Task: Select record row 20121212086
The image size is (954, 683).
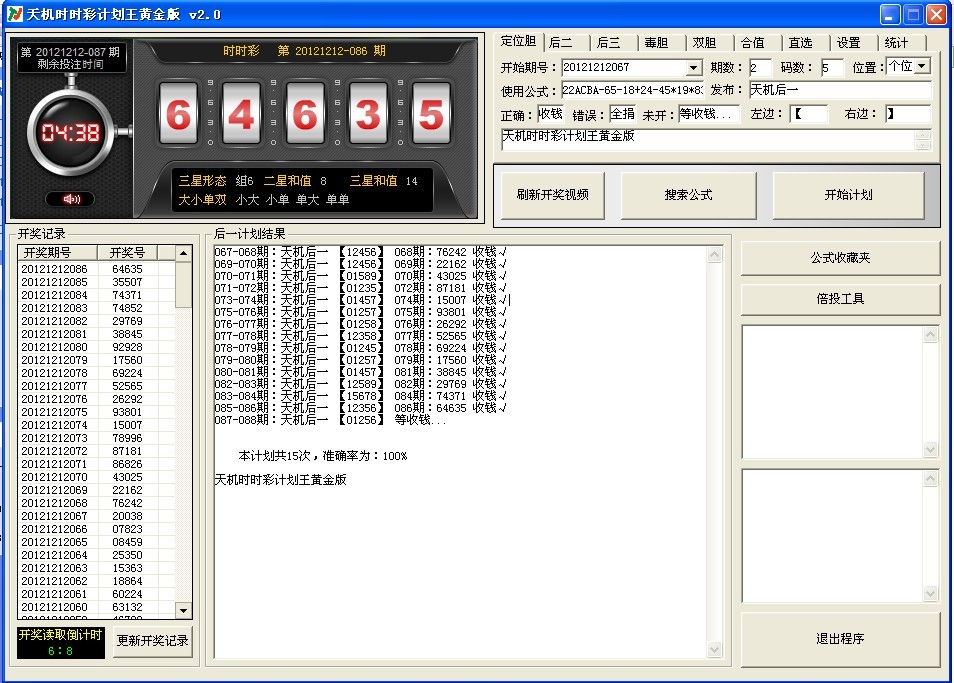Action: pos(97,269)
